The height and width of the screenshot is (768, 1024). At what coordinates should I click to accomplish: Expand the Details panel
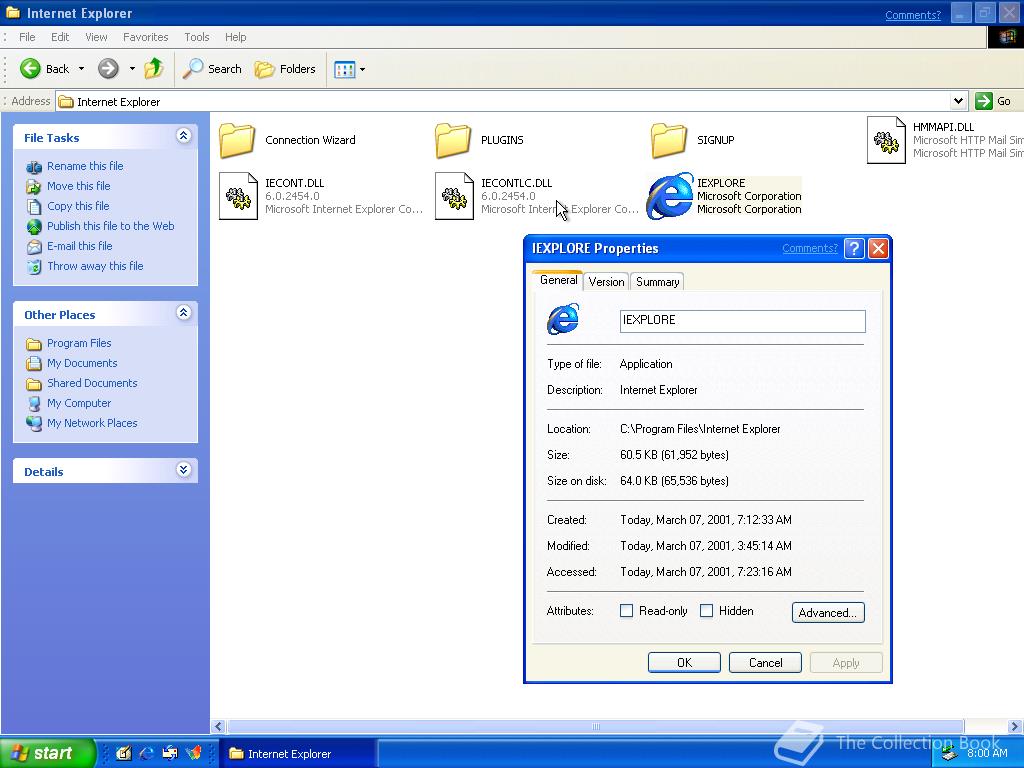click(184, 470)
